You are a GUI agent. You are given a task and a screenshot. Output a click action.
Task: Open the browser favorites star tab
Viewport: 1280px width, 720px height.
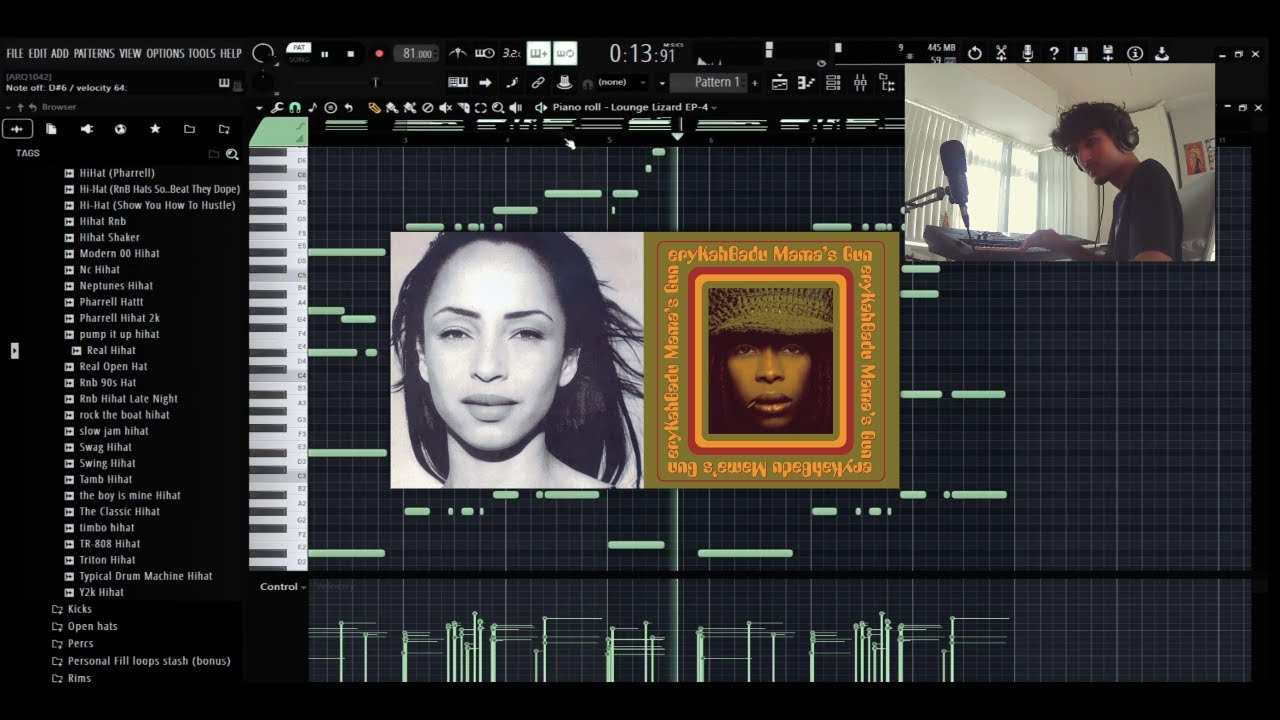[155, 129]
